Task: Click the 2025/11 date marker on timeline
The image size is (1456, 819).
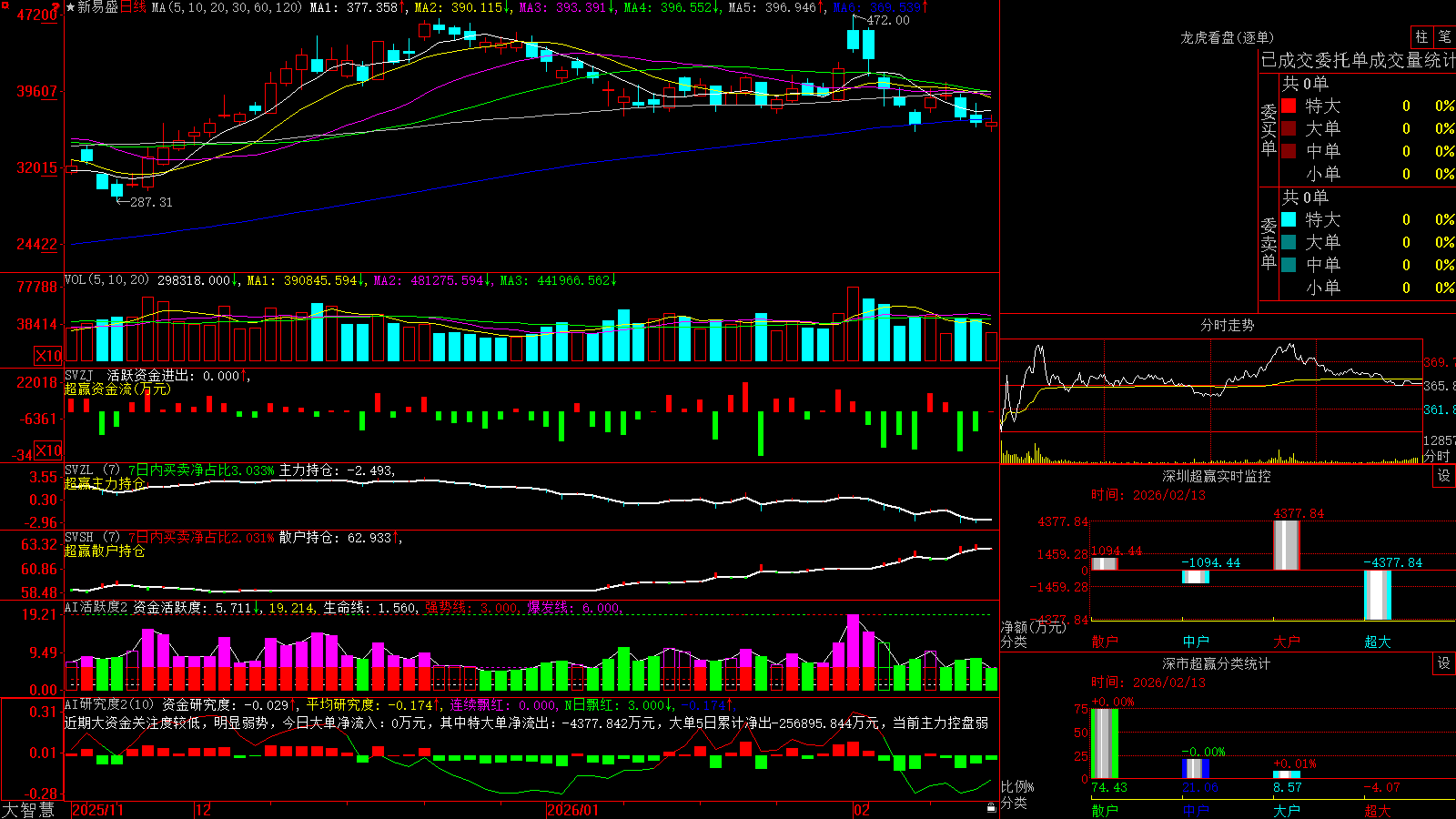Action: (97, 810)
